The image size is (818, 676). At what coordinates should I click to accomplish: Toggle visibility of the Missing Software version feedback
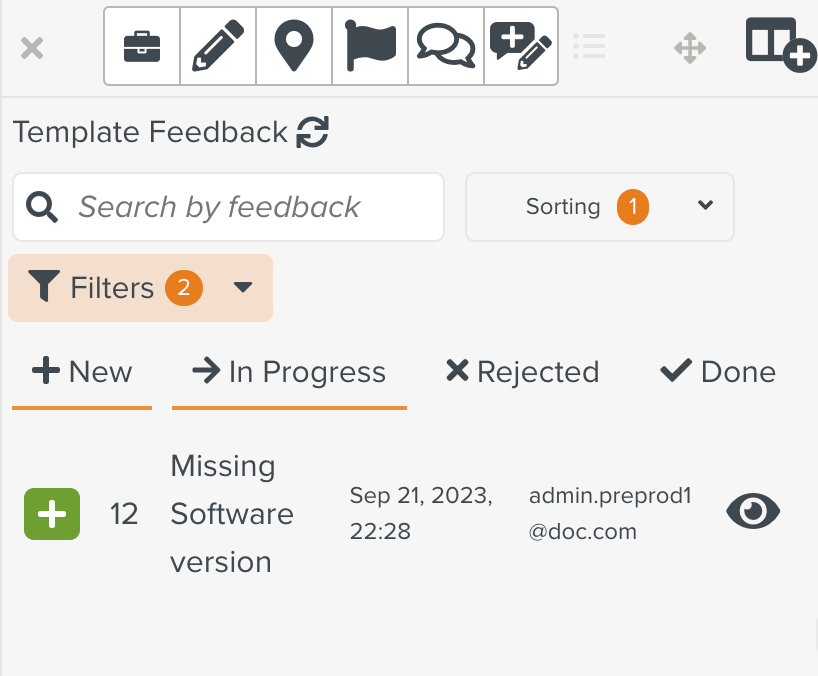[x=752, y=510]
